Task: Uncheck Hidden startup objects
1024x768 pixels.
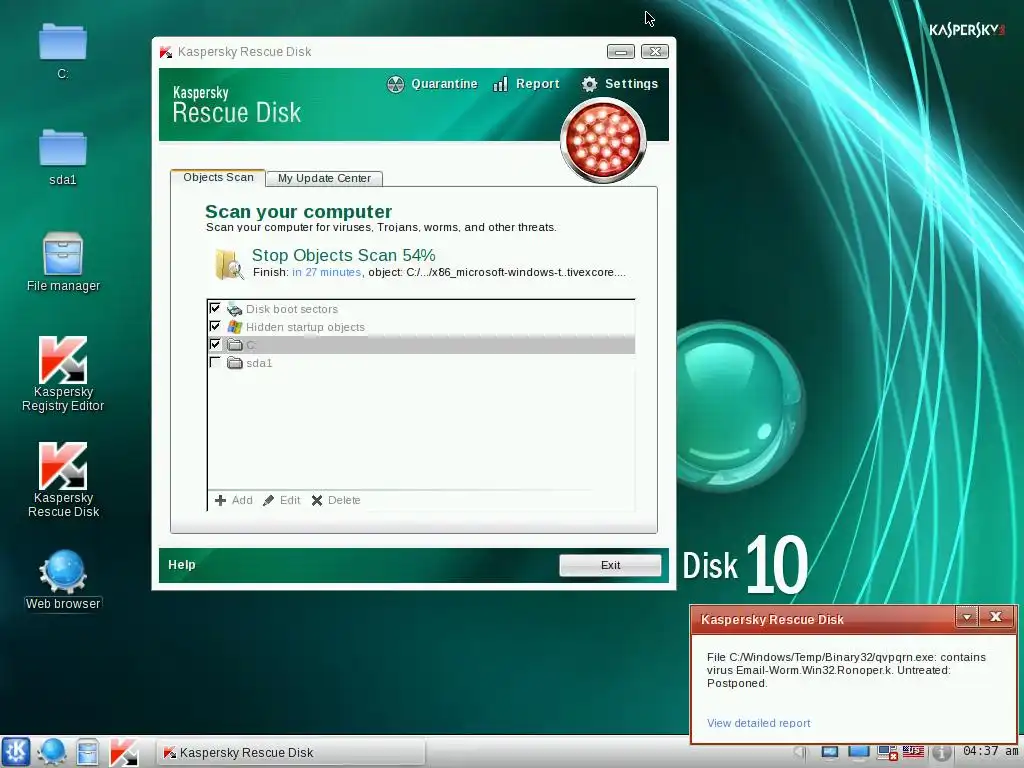Action: click(x=215, y=326)
